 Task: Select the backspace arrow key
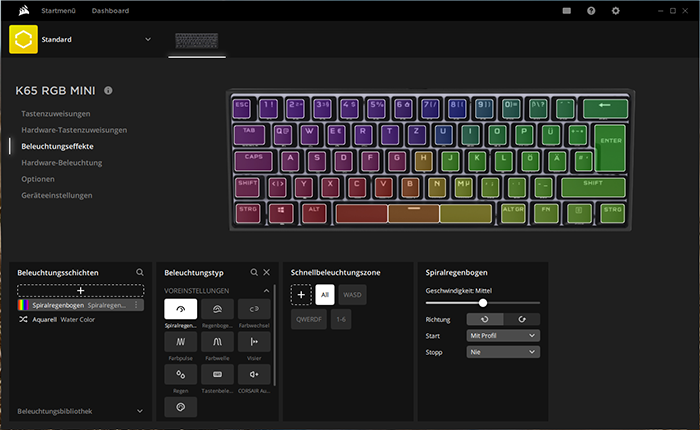(x=605, y=108)
